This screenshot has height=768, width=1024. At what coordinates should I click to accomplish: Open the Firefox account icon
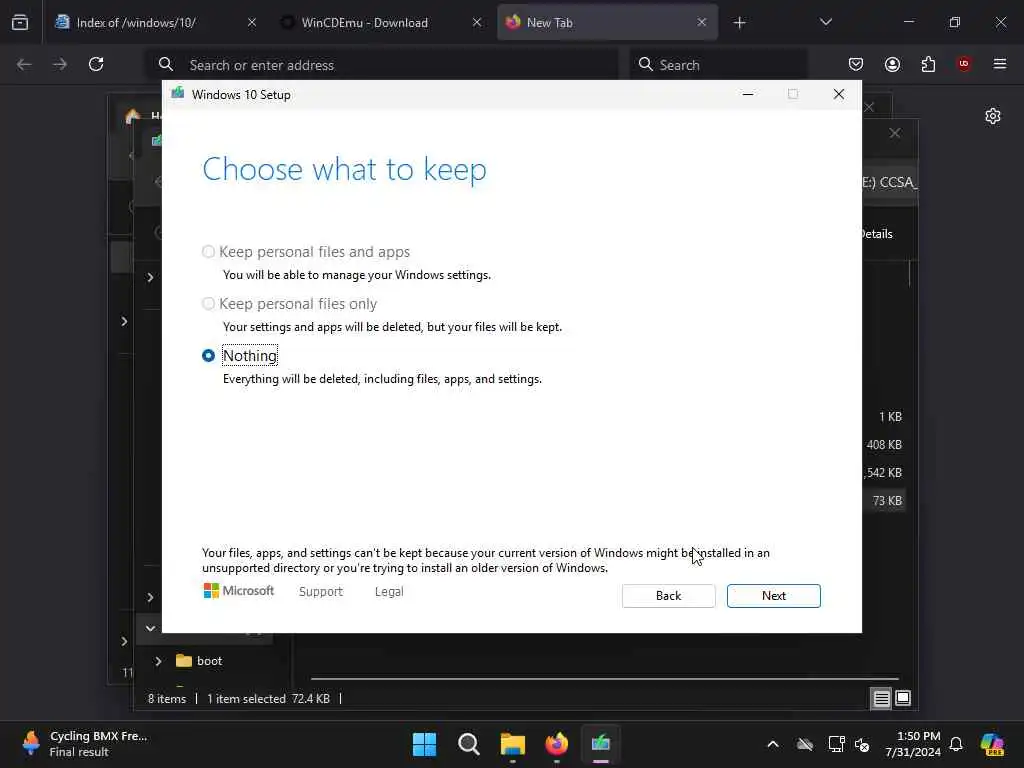click(x=892, y=64)
